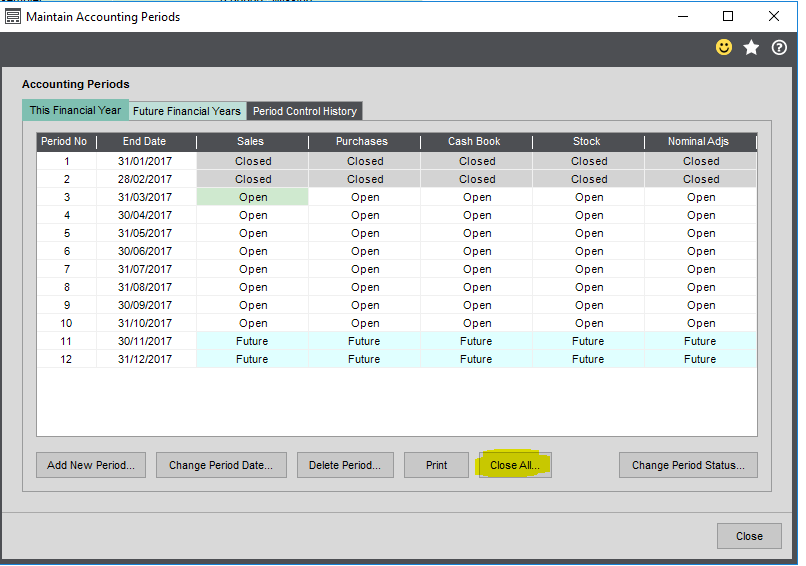Click Open Nominal Adjs cell for period 10
This screenshot has width=806, height=566.
click(x=700, y=323)
